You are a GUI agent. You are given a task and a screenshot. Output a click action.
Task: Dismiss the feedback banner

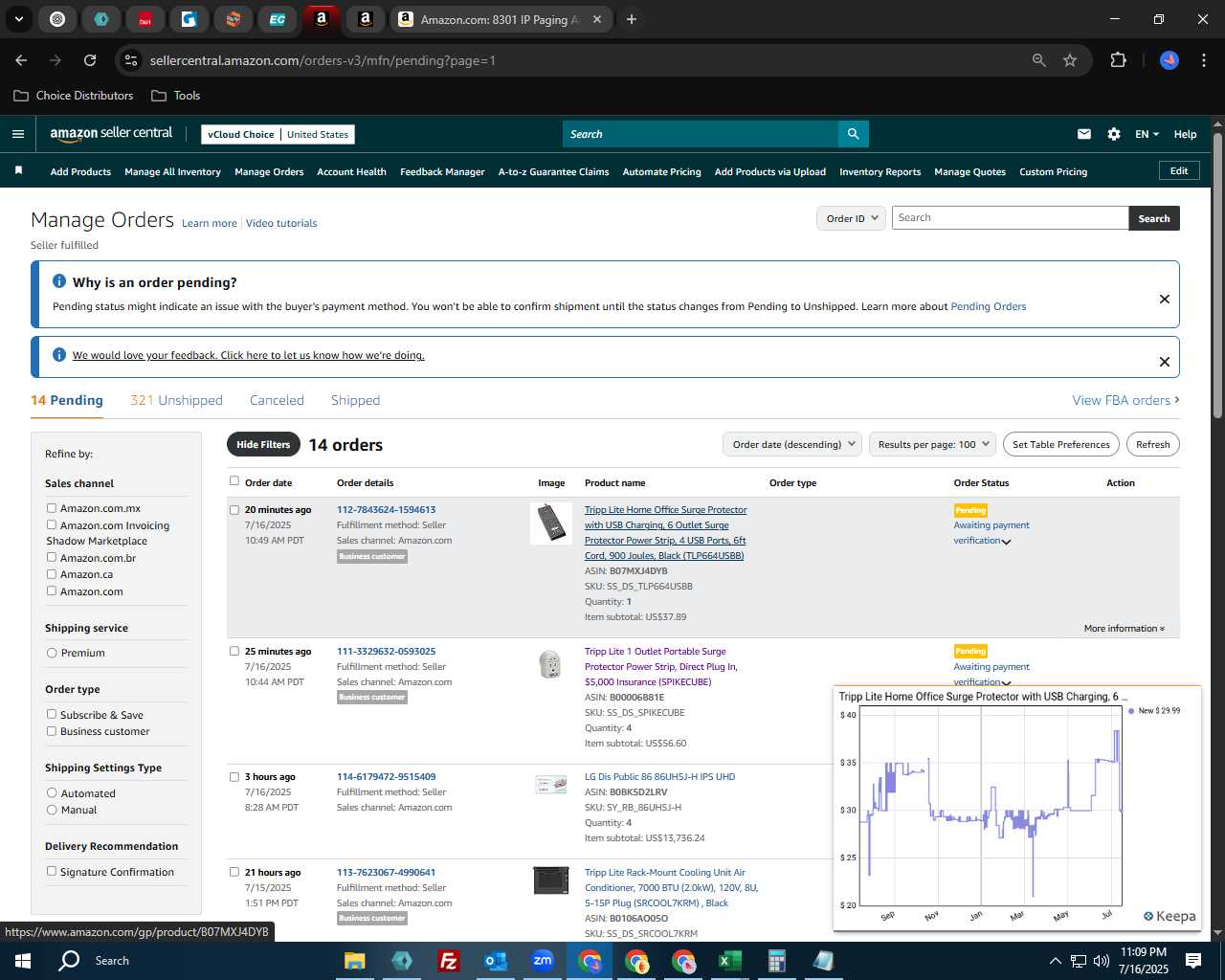1165,362
